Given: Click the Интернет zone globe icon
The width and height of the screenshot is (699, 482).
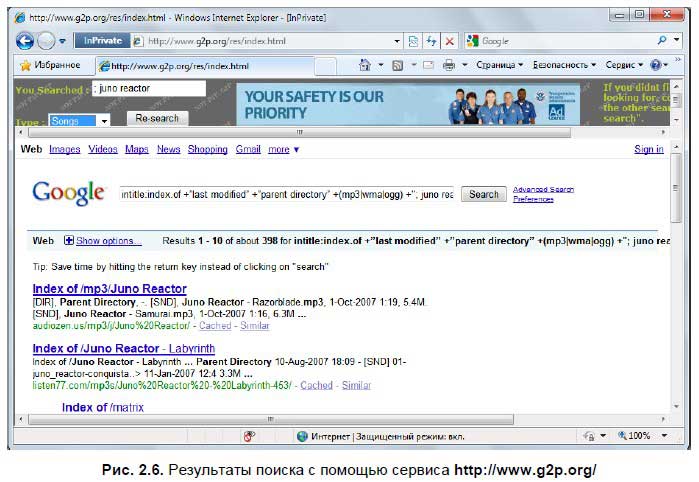Looking at the screenshot, I should (x=302, y=437).
